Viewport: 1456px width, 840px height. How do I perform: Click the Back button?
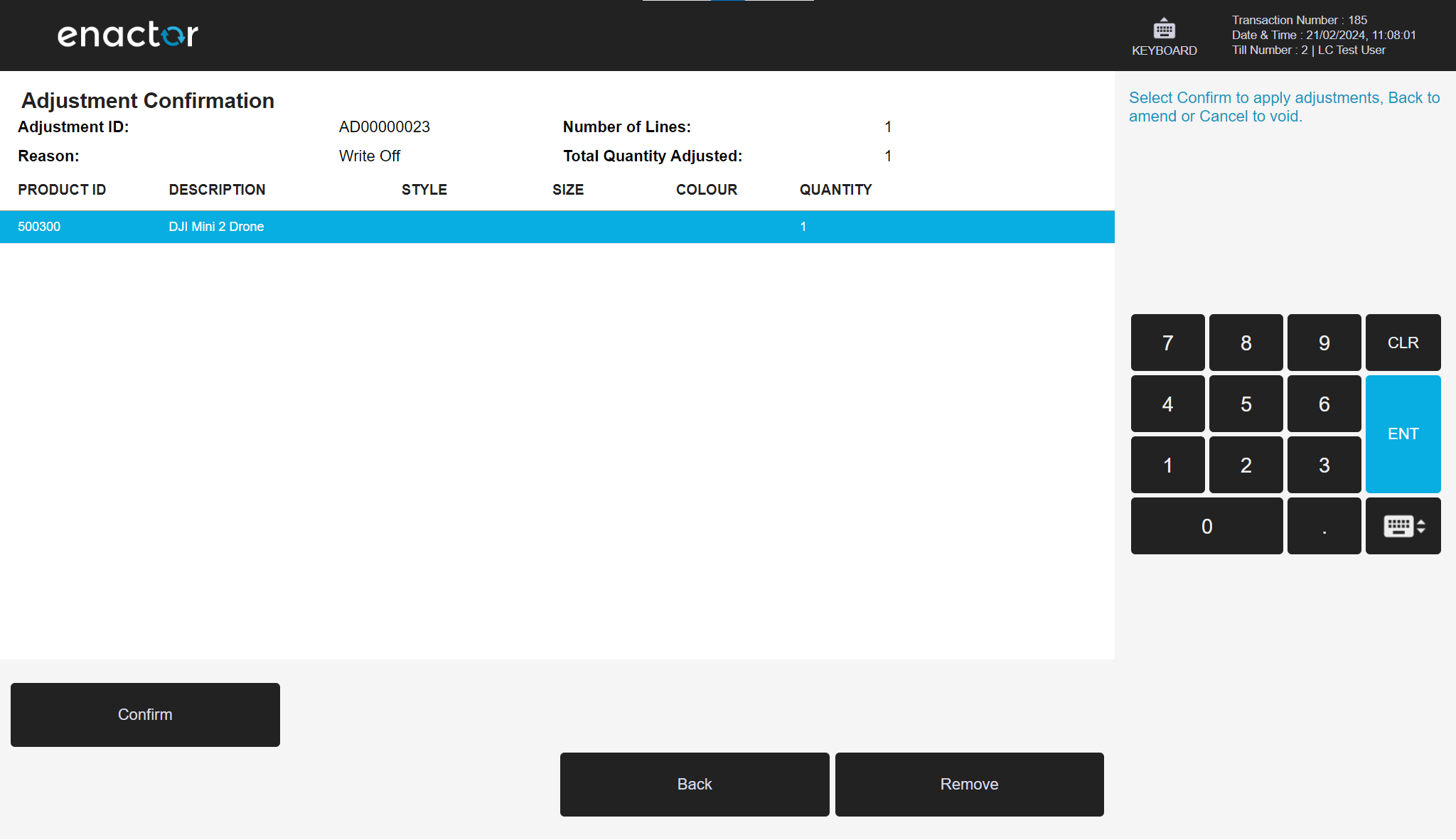[x=694, y=784]
